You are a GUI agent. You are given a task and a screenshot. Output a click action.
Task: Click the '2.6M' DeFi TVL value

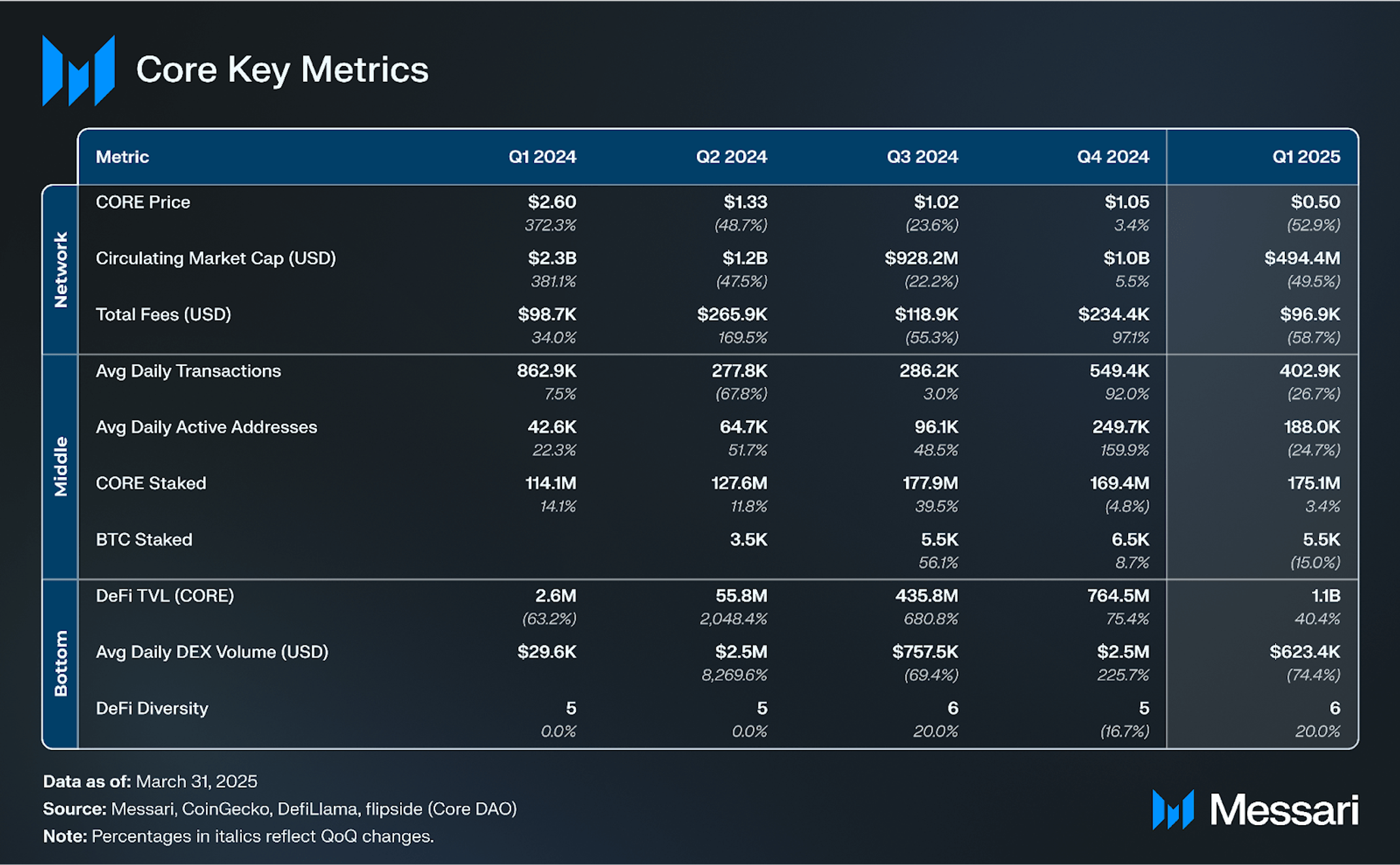(556, 596)
